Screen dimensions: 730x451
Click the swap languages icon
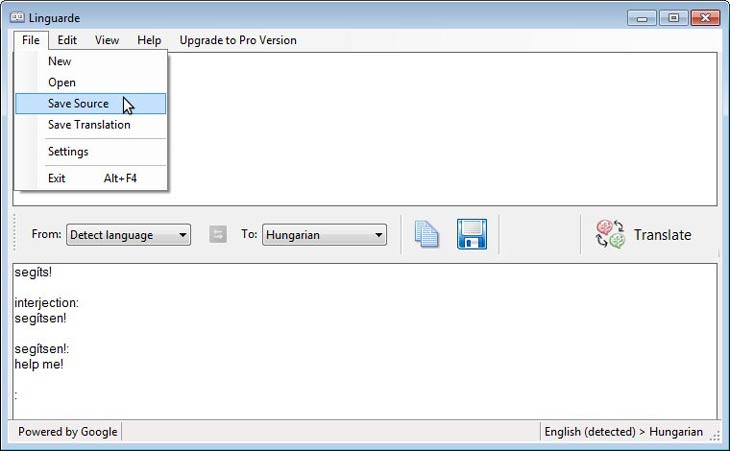pyautogui.click(x=218, y=234)
